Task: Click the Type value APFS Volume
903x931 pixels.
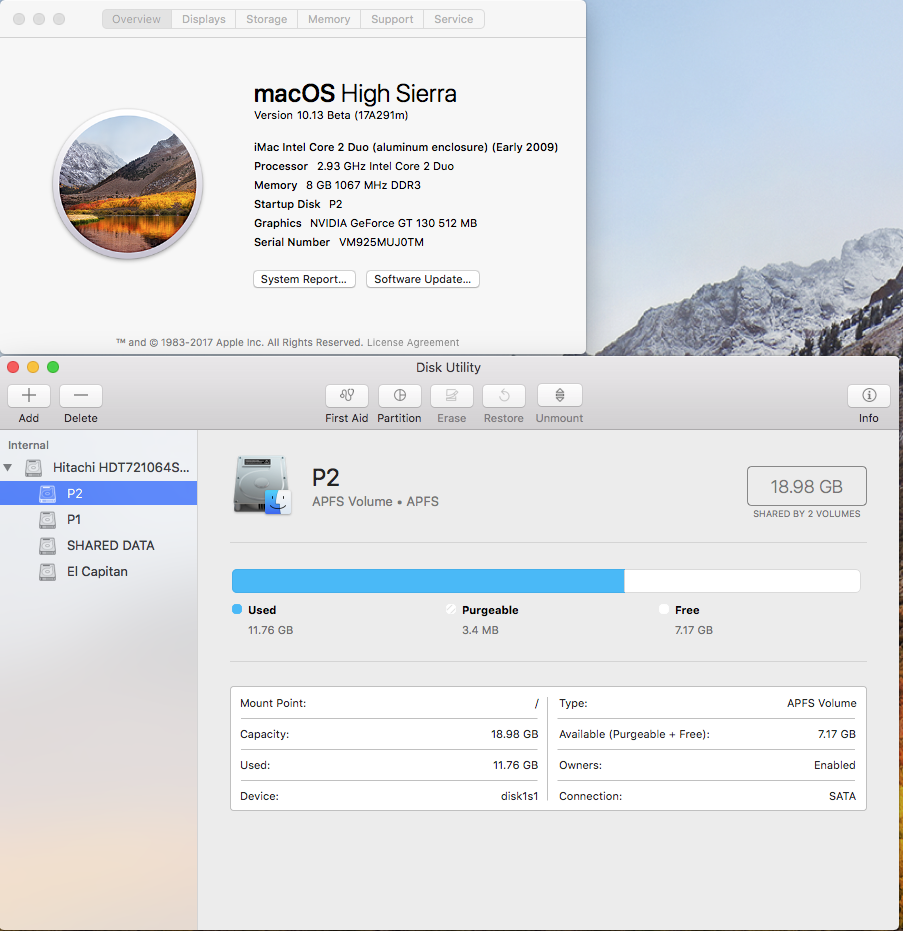Action: point(822,703)
